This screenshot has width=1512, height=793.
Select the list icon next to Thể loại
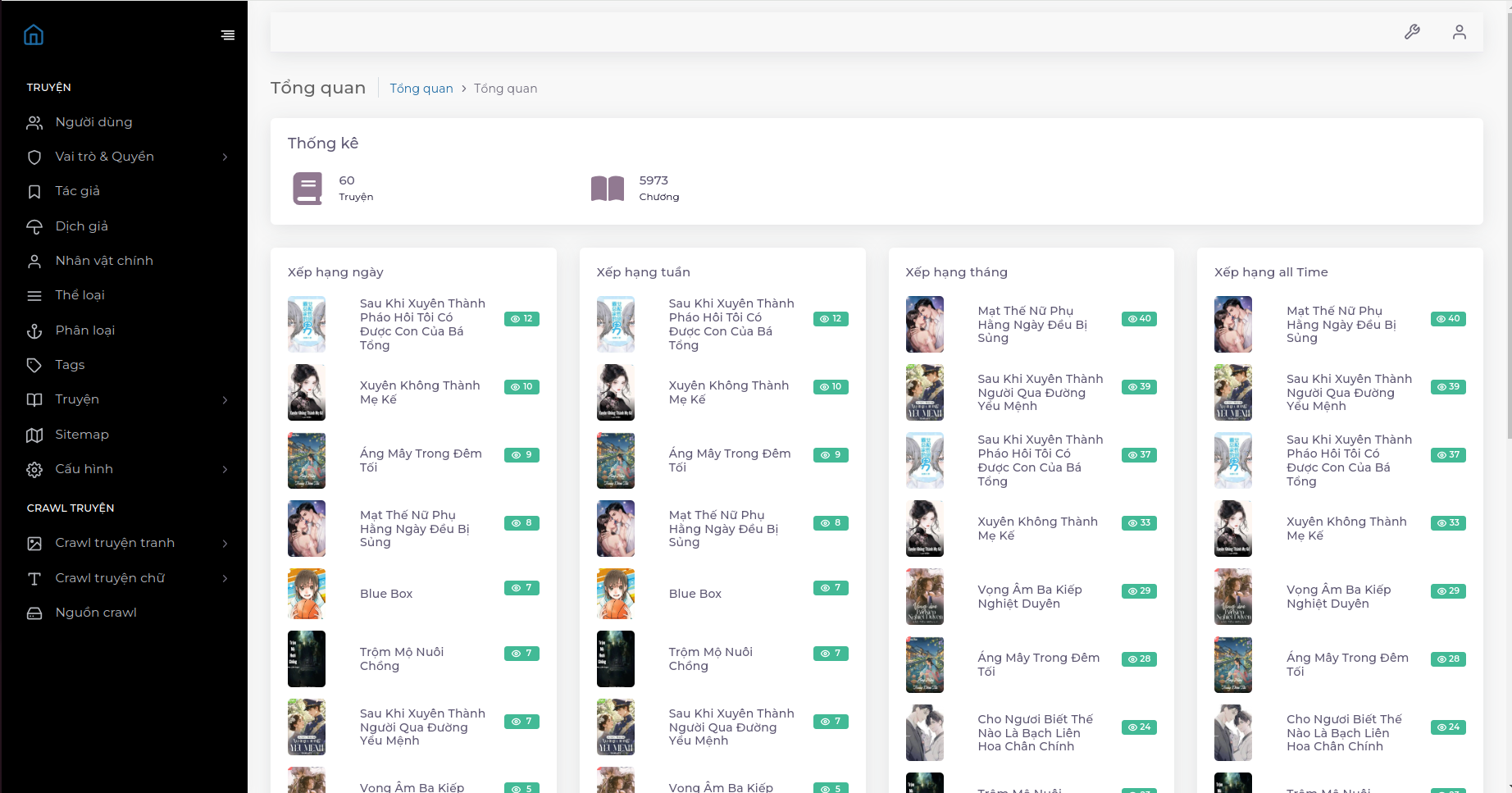coord(34,295)
